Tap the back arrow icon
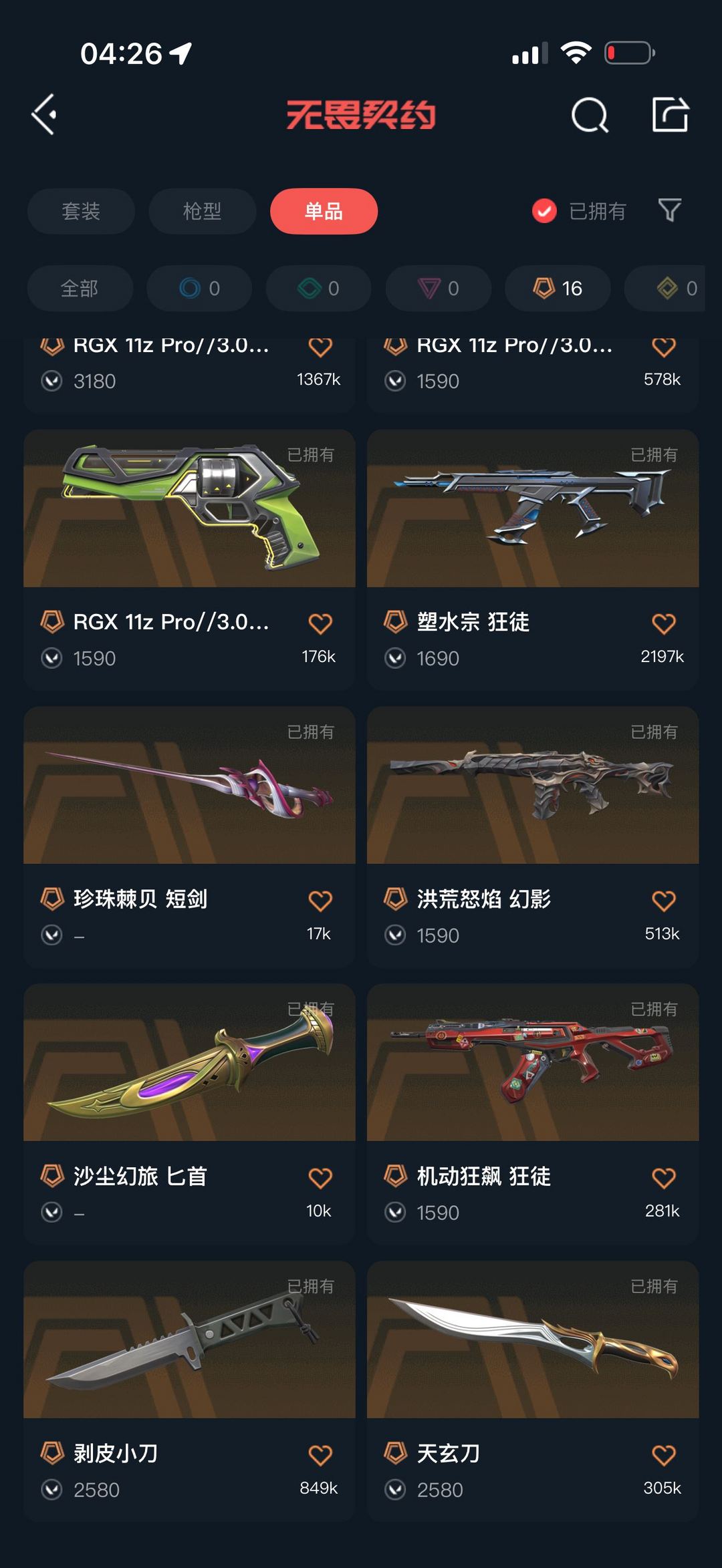The width and height of the screenshot is (722, 1568). coord(44,115)
